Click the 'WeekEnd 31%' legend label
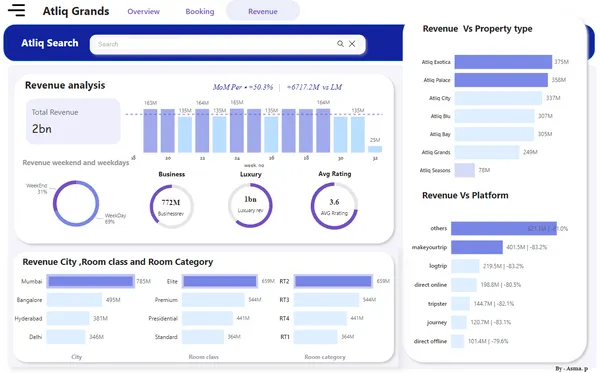The width and height of the screenshot is (600, 373). point(37,189)
